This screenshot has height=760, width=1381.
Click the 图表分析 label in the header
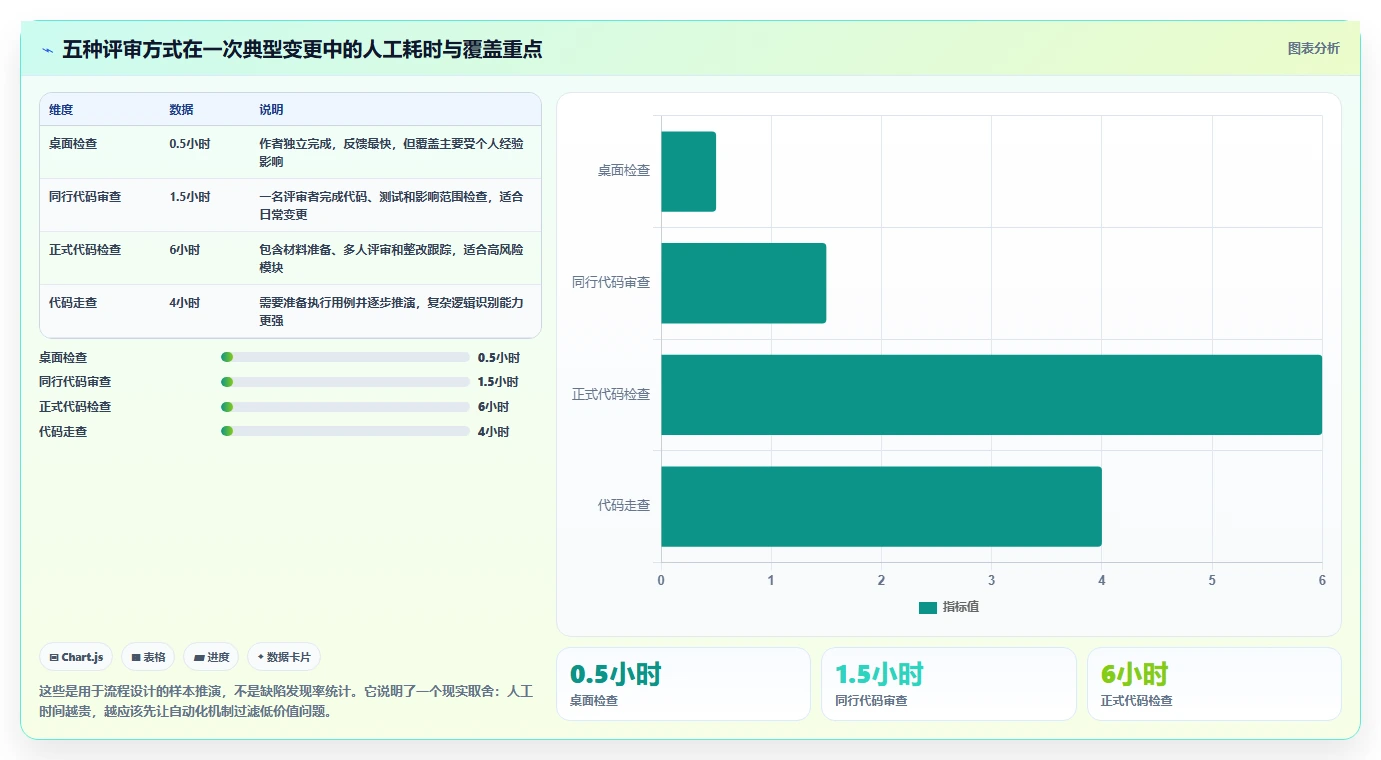coord(1313,49)
